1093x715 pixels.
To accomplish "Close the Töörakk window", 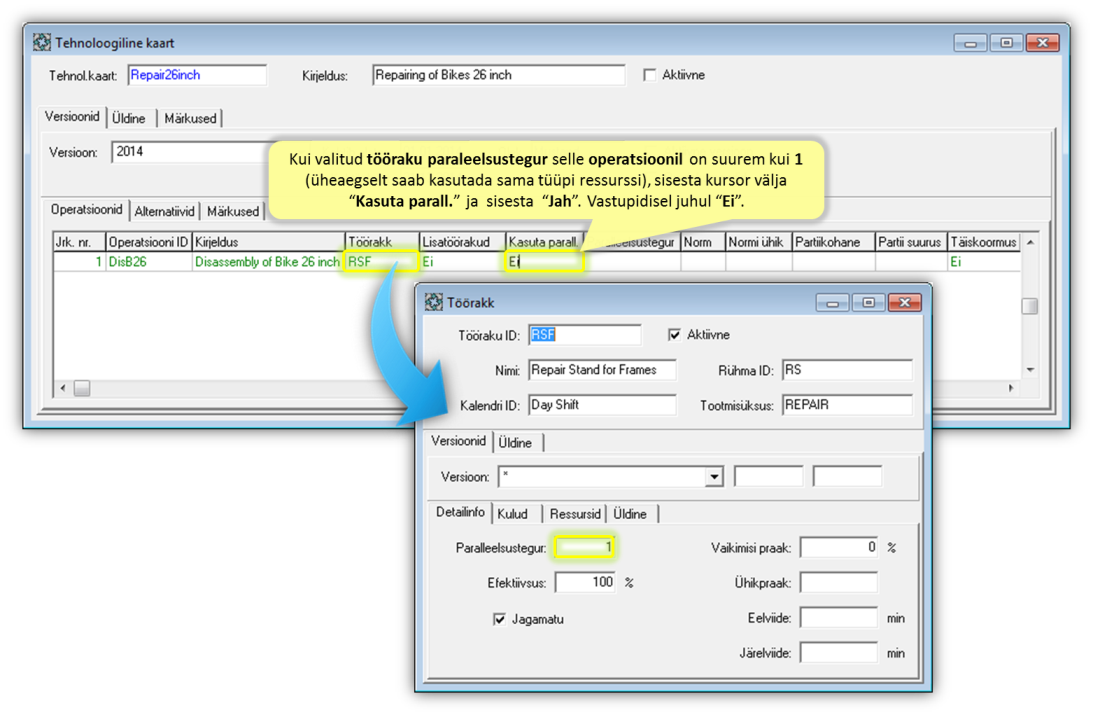I will pos(905,302).
